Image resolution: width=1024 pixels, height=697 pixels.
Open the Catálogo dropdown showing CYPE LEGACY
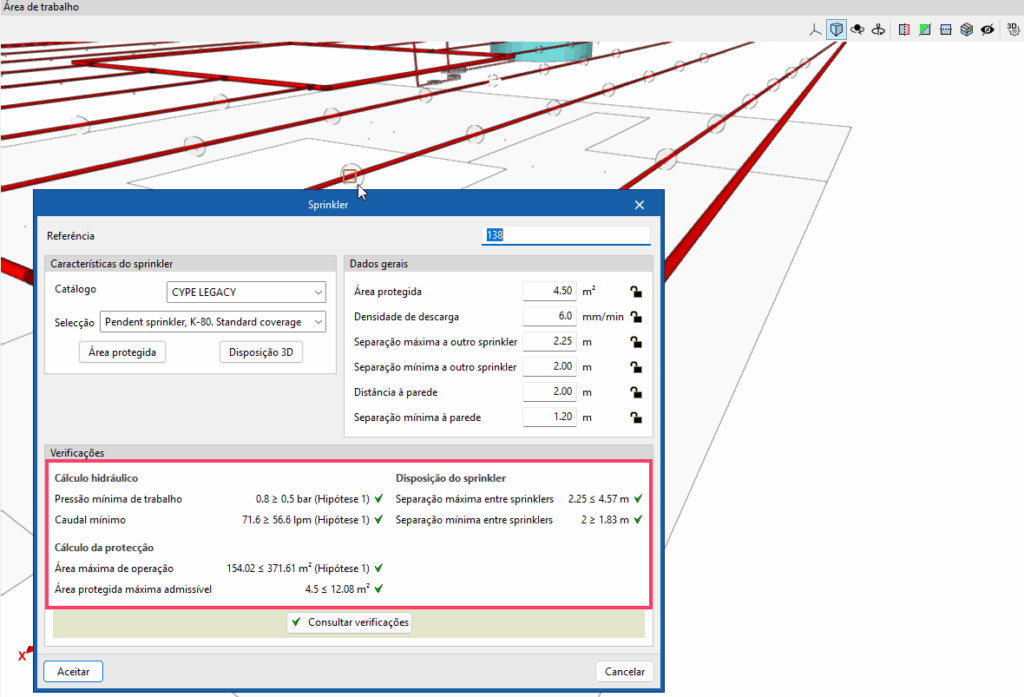[x=246, y=292]
